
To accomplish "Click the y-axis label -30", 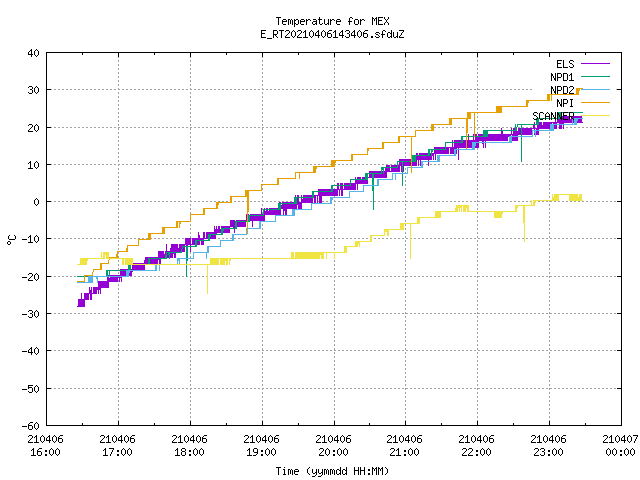I will click(31, 314).
